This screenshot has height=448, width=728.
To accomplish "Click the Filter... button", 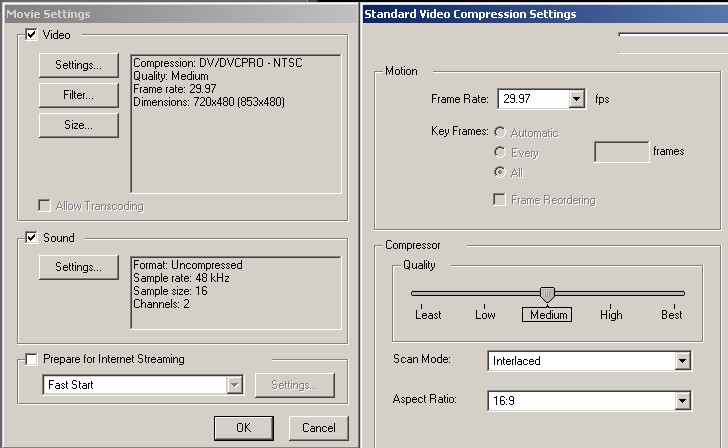I will click(x=78, y=95).
